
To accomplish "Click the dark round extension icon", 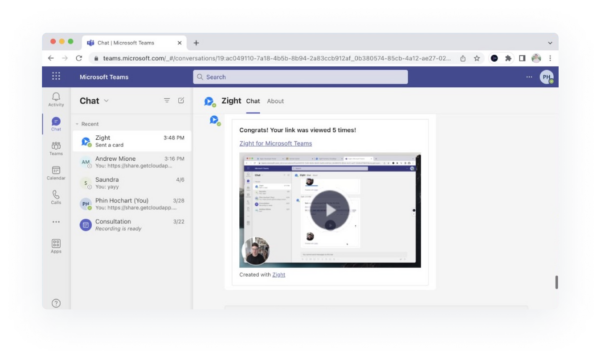I will pos(494,58).
